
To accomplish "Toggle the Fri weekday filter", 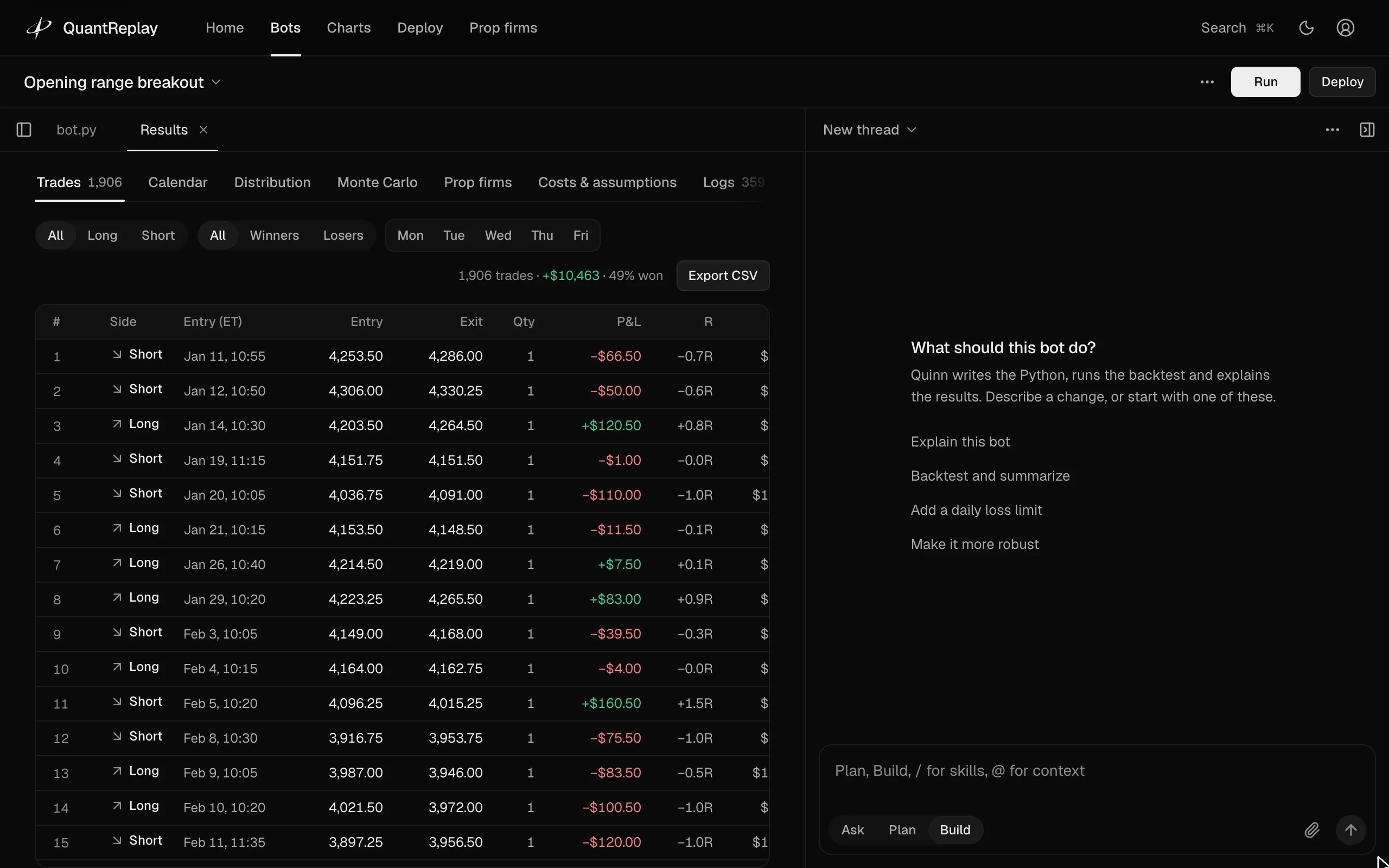I will (581, 235).
